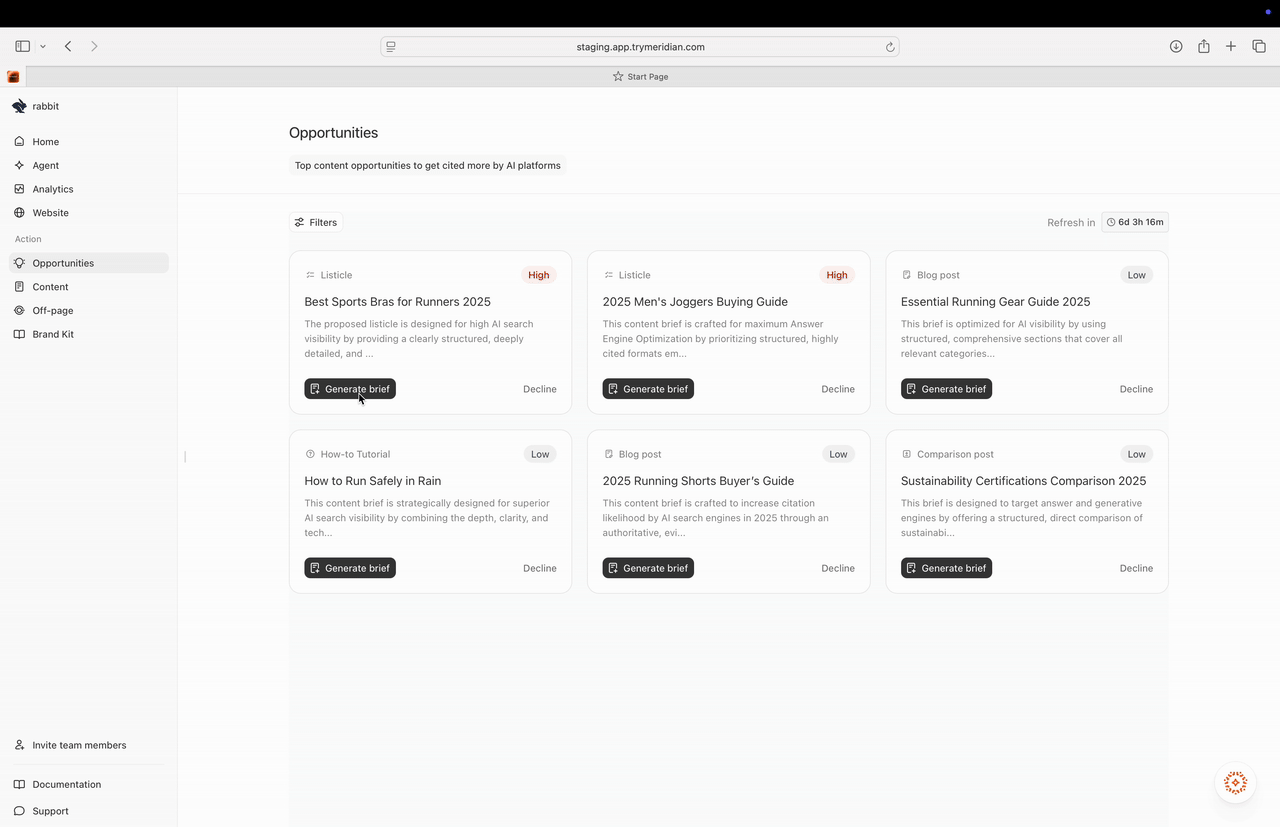Click the Low badge on Run Safely in Rain card
Viewport: 1280px width, 827px height.
tap(540, 454)
